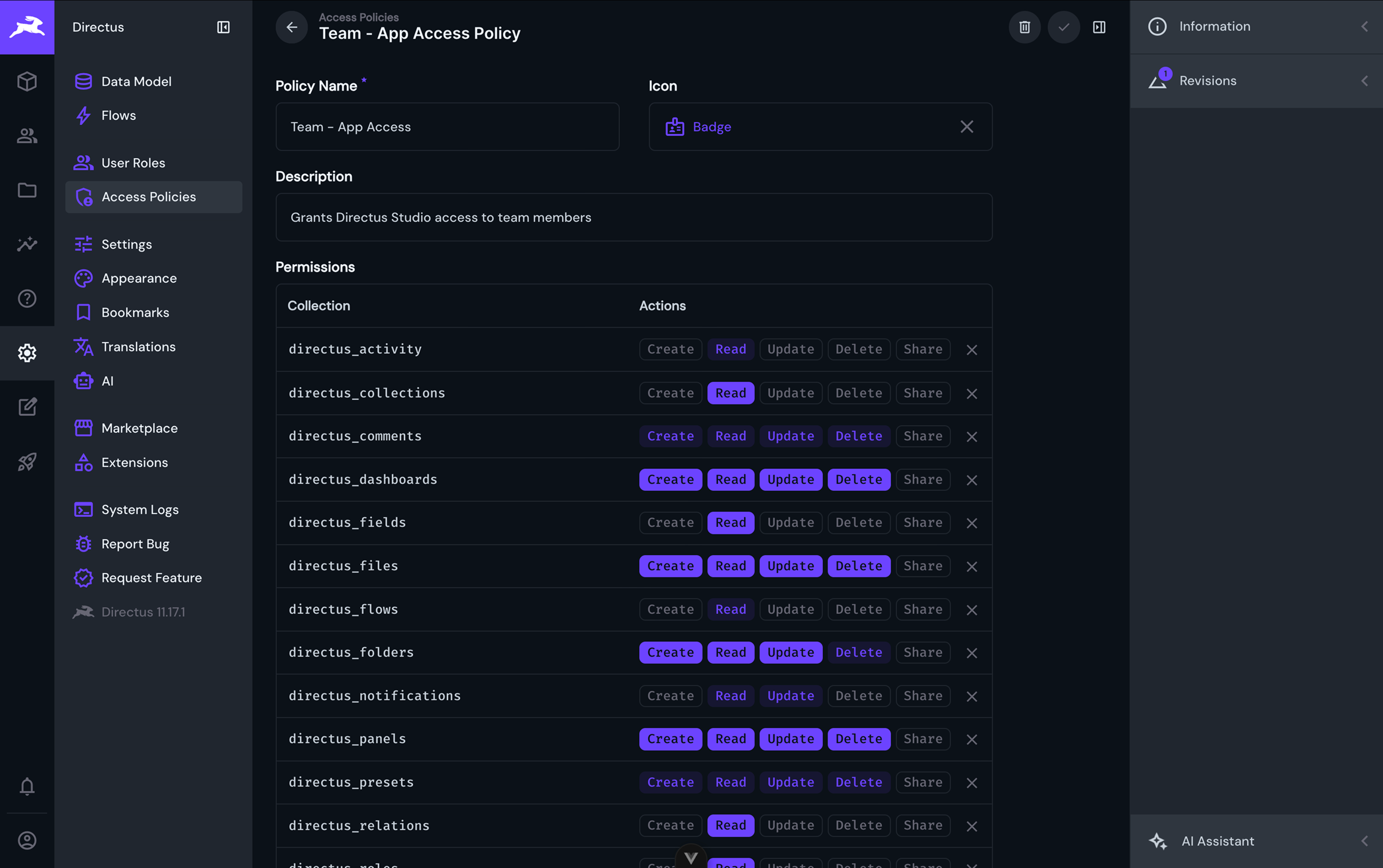Toggle Share for directus_dashboards
Image resolution: width=1383 pixels, height=868 pixels.
click(x=922, y=479)
